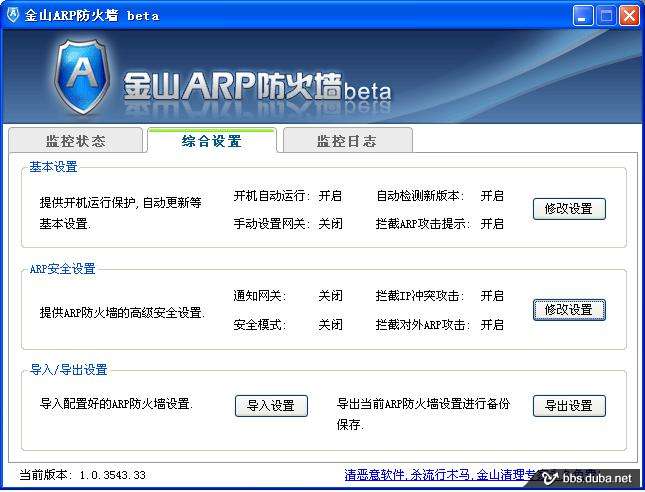Open the 清恶意软件 杀流行木马 link
The height and width of the screenshot is (492, 645).
(x=440, y=475)
